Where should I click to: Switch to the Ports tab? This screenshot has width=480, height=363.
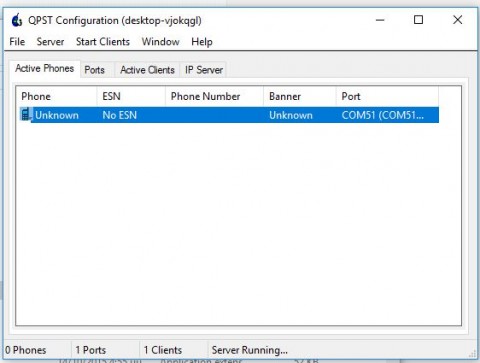[95, 70]
